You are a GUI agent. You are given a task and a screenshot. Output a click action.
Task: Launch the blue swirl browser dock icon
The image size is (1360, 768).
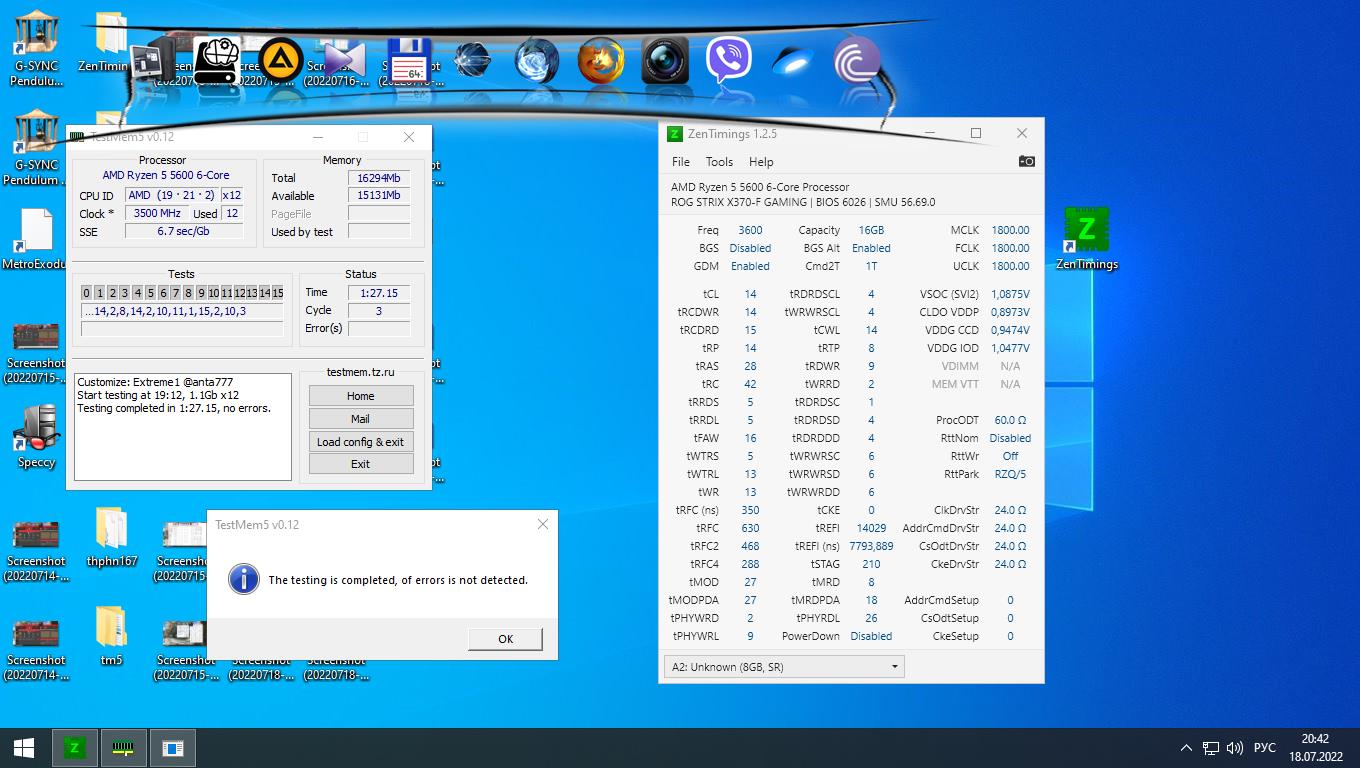pos(537,60)
